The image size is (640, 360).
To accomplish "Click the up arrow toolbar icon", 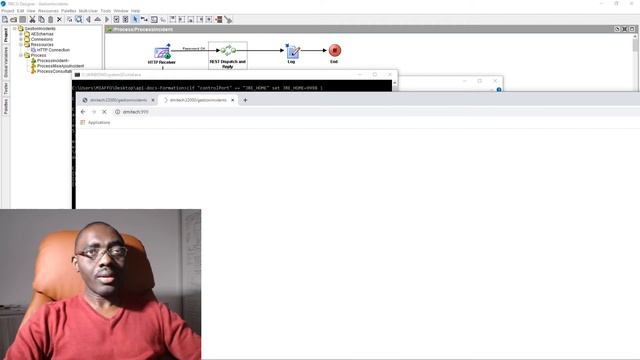I will (98, 19).
